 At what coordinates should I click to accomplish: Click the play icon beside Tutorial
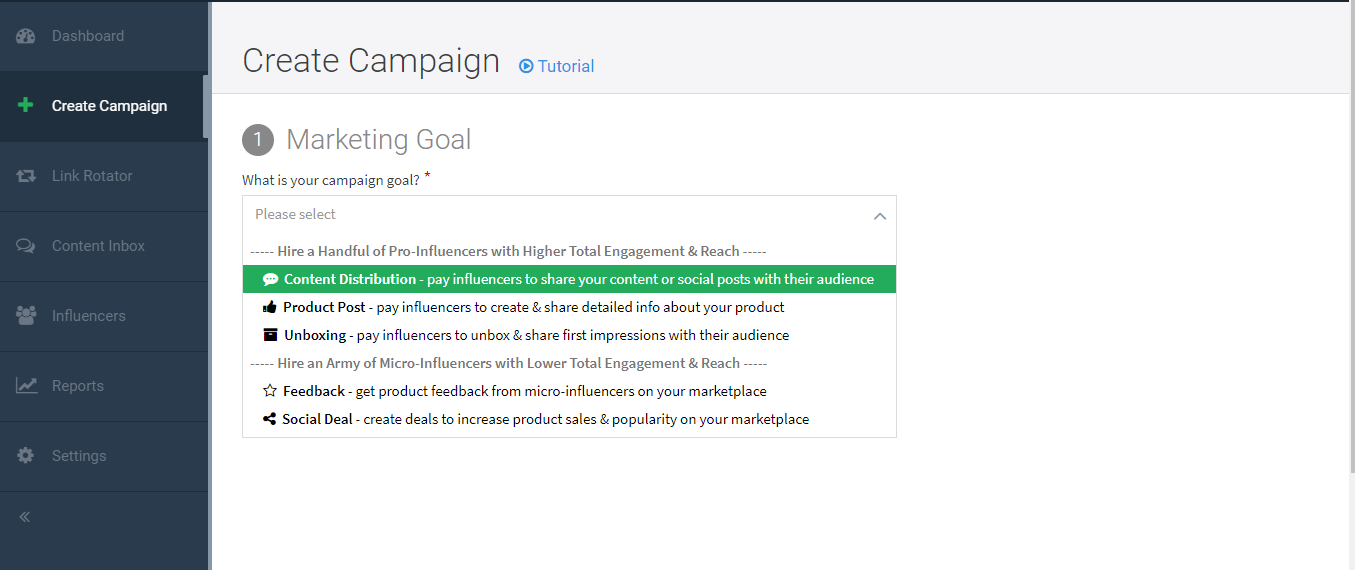coord(526,66)
